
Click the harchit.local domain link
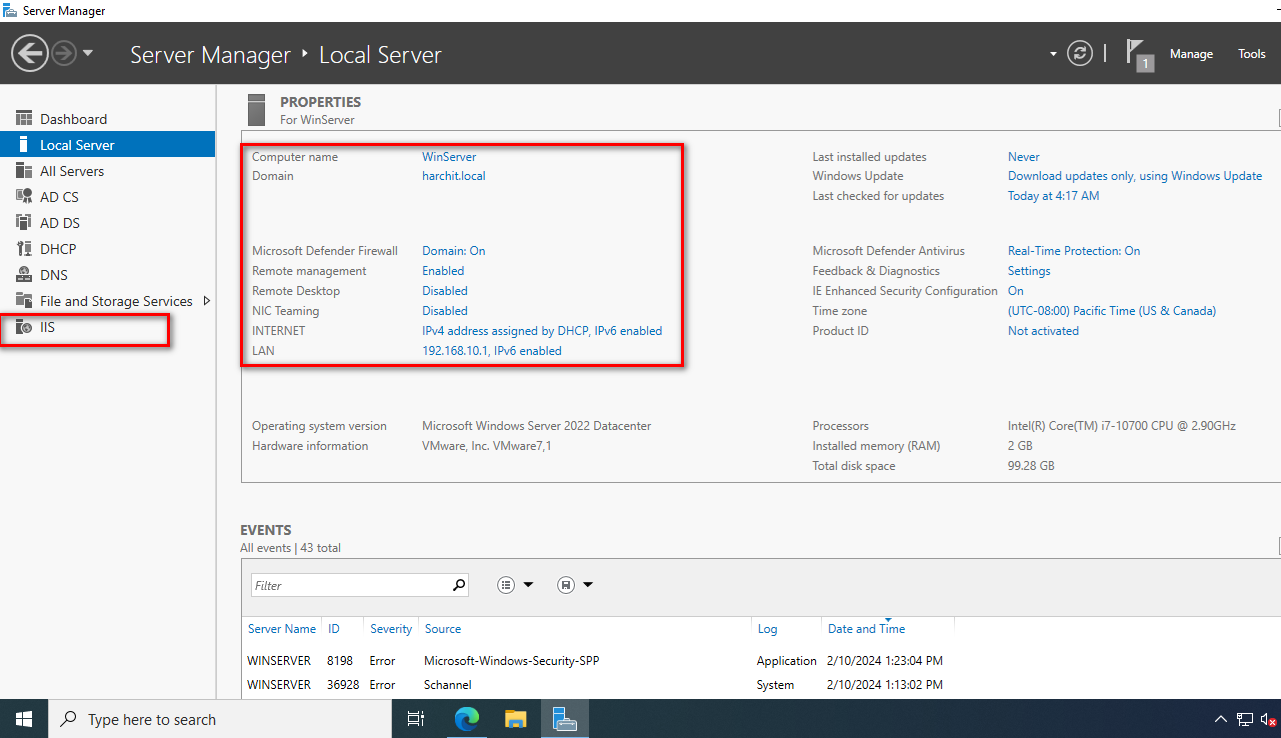453,176
